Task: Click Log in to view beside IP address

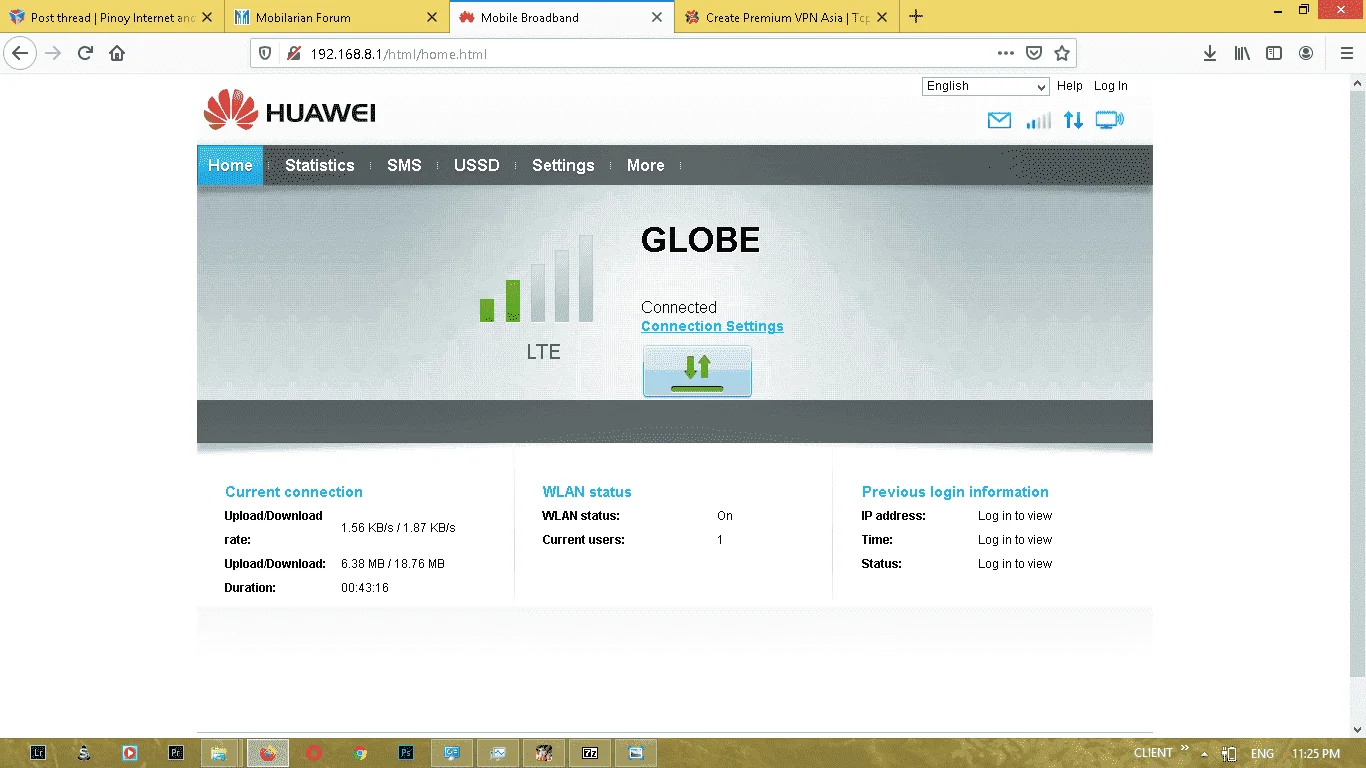Action: point(1015,516)
